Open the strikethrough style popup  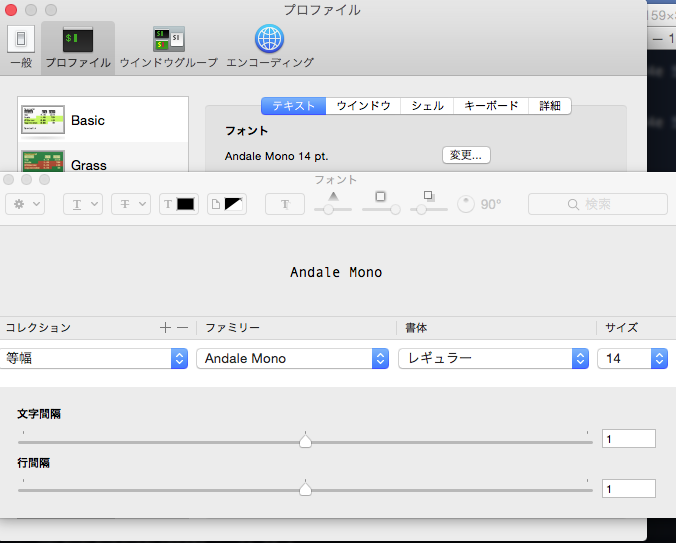tap(130, 204)
